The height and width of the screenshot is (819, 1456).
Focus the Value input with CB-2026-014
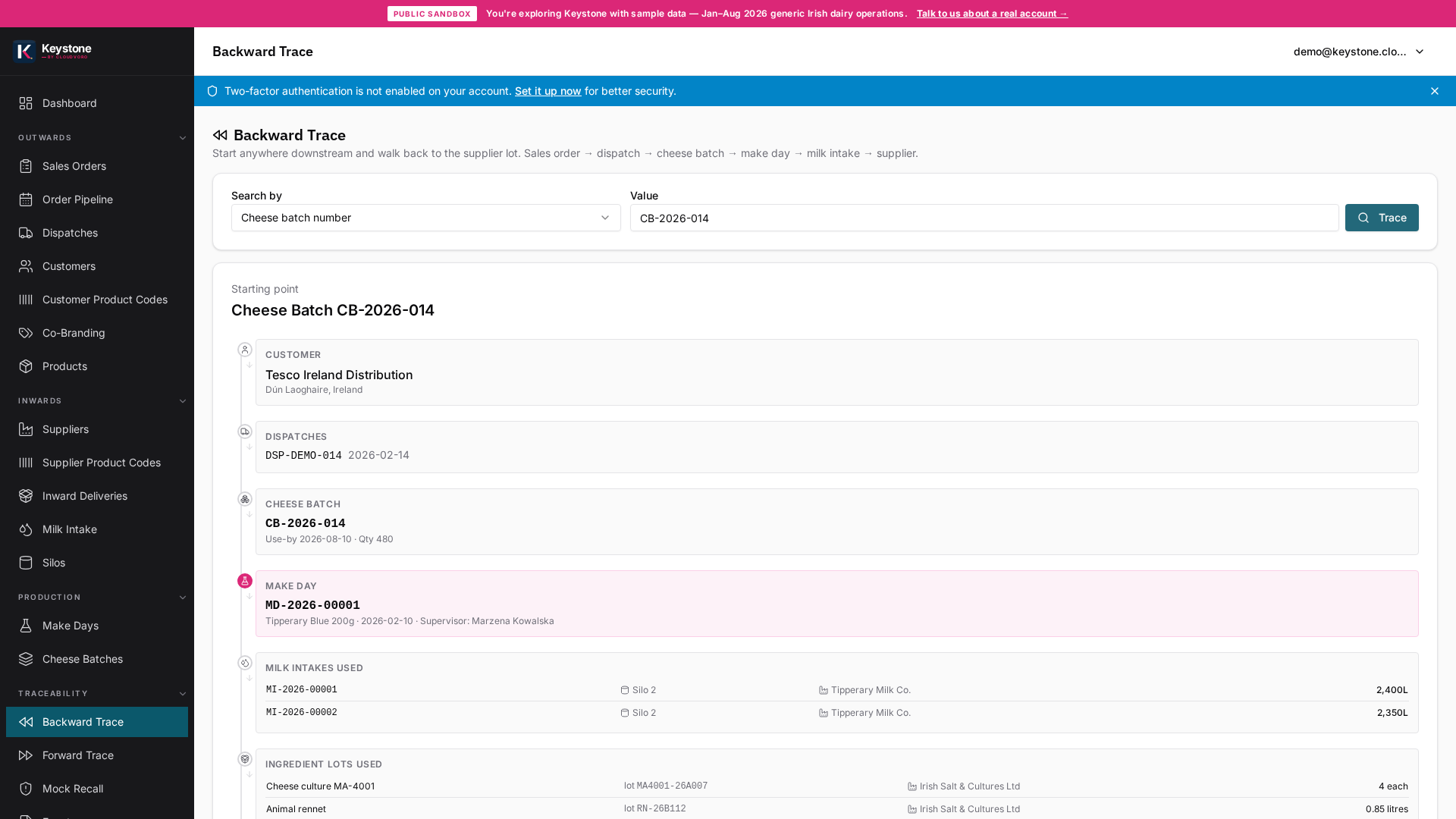pyautogui.click(x=984, y=218)
